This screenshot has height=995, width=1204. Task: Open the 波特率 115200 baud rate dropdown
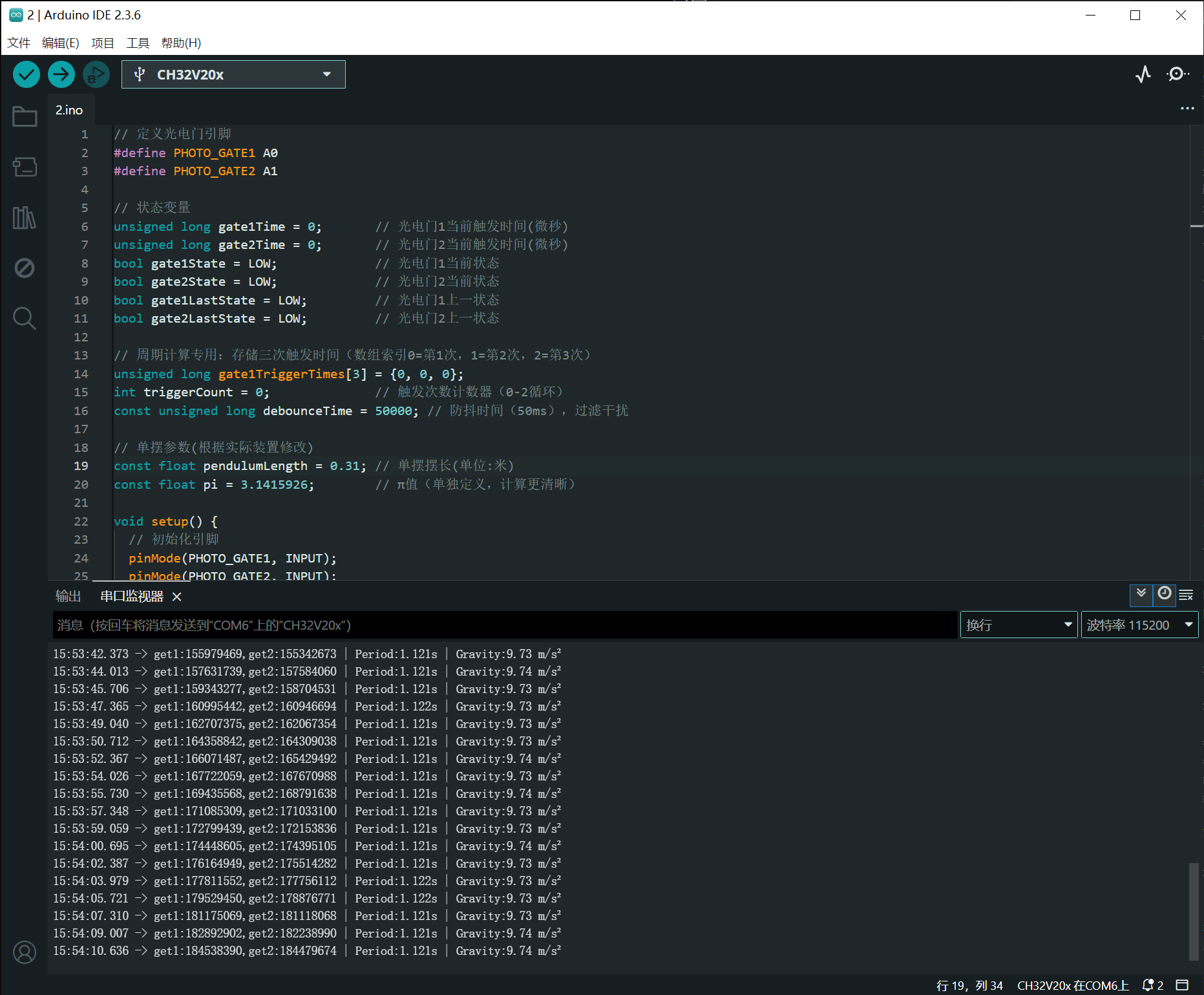tap(1139, 625)
